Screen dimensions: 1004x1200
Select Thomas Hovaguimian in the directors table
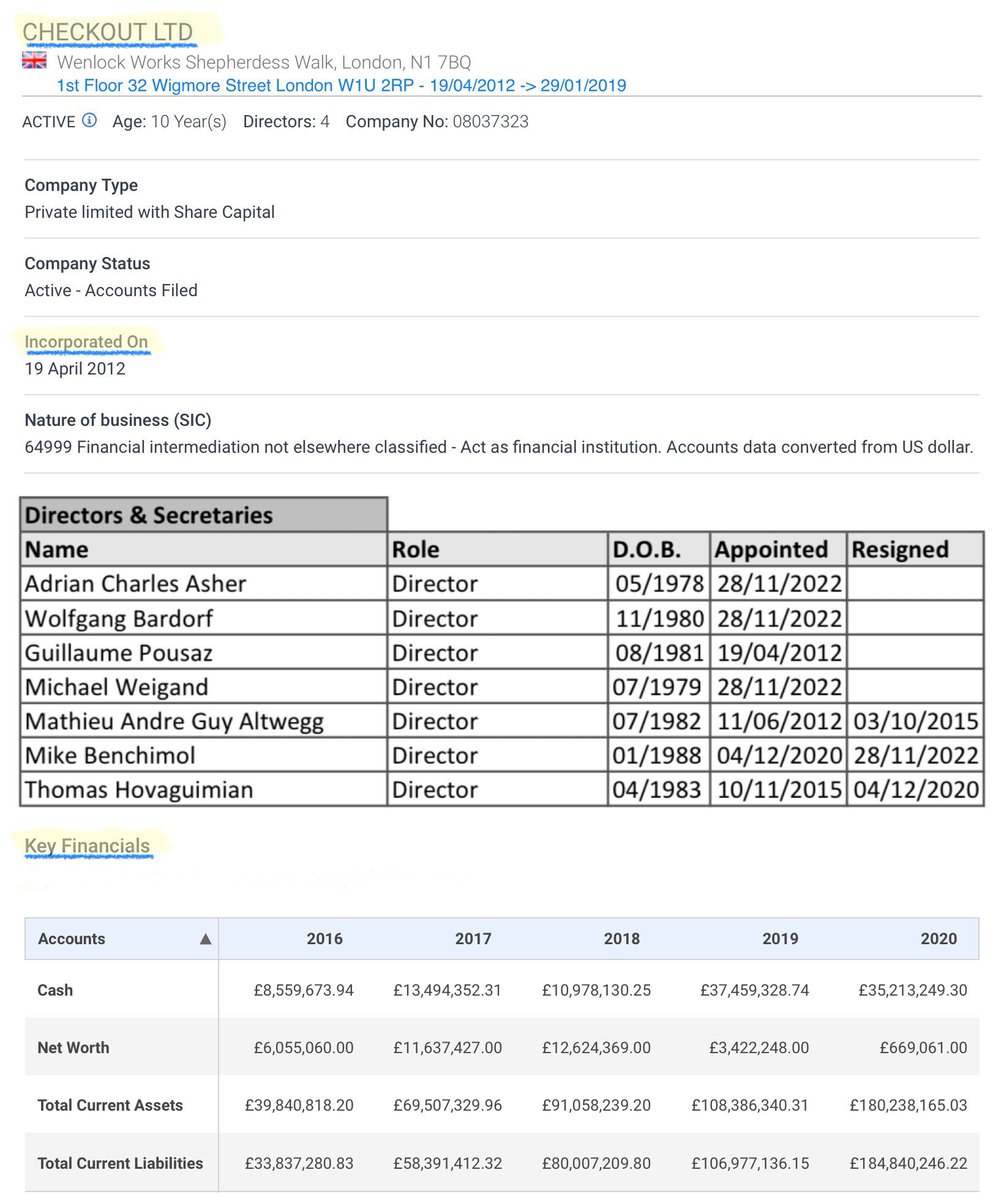(139, 790)
